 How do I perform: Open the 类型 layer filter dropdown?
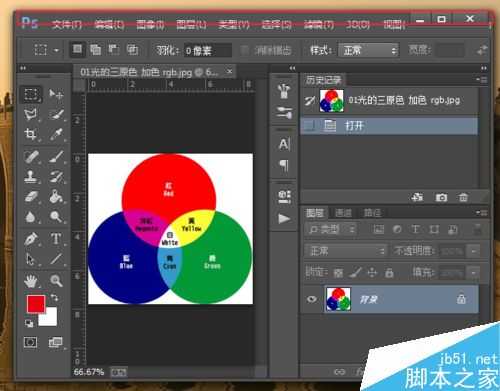pos(330,229)
